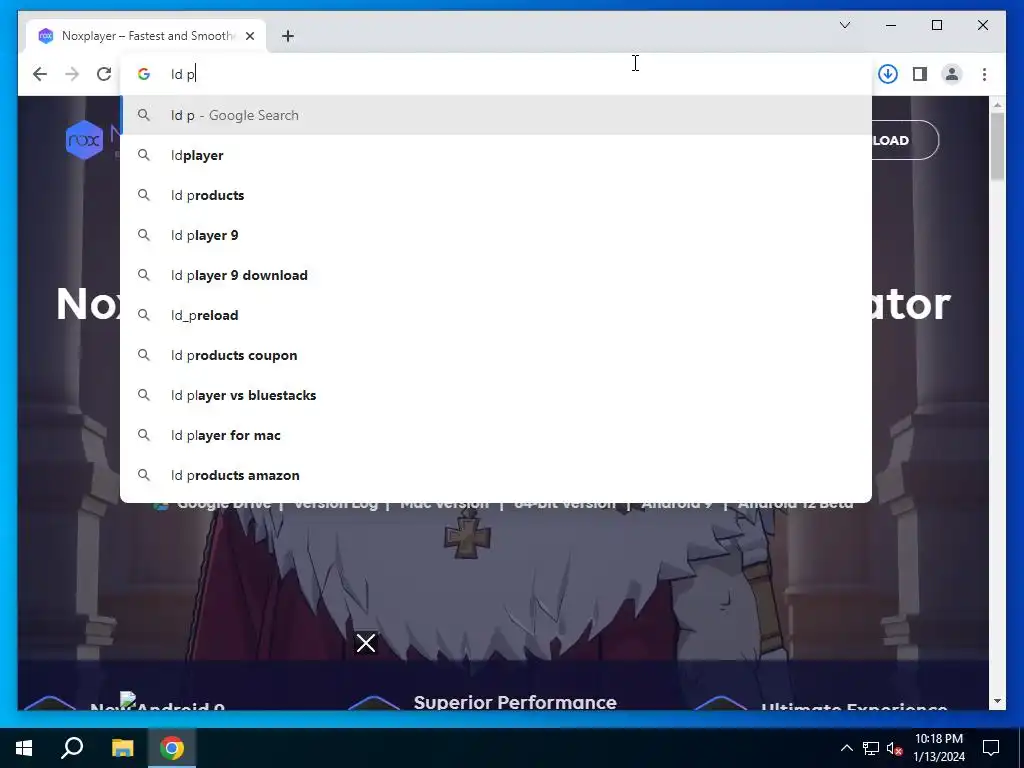Click the magnifier icon beside 'ld player for mac'
The width and height of the screenshot is (1024, 768).
point(144,435)
